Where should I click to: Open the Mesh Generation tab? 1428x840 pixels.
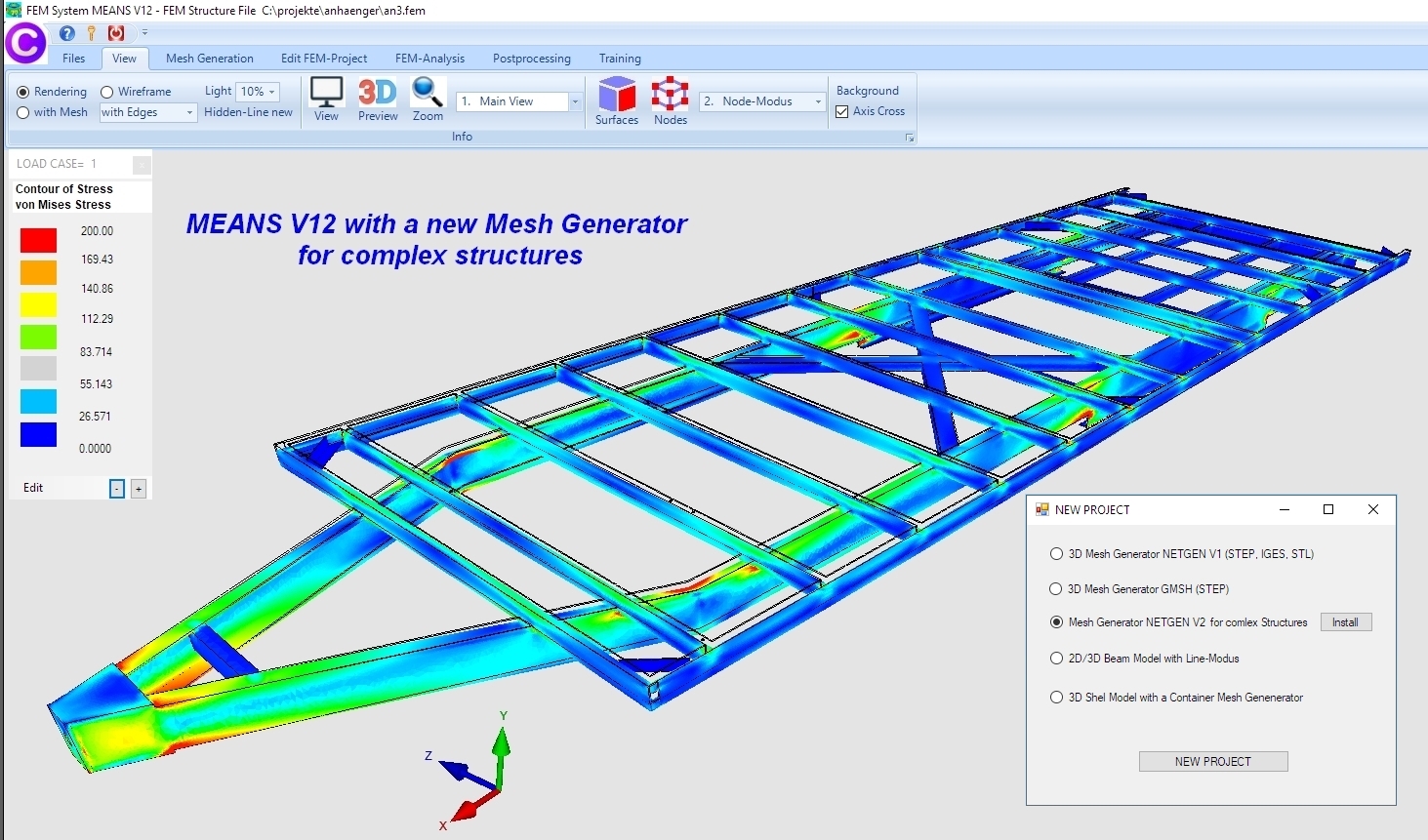[x=210, y=59]
